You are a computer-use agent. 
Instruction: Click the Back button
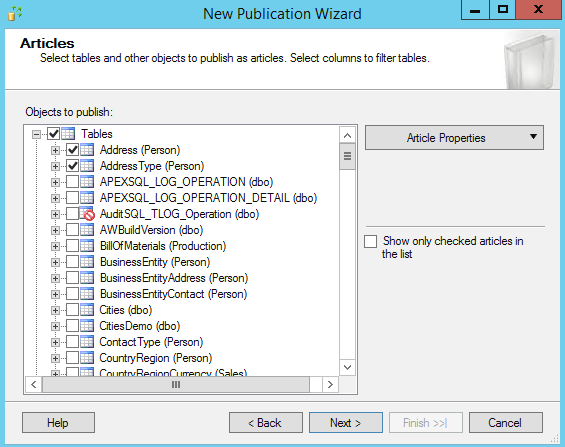[266, 423]
